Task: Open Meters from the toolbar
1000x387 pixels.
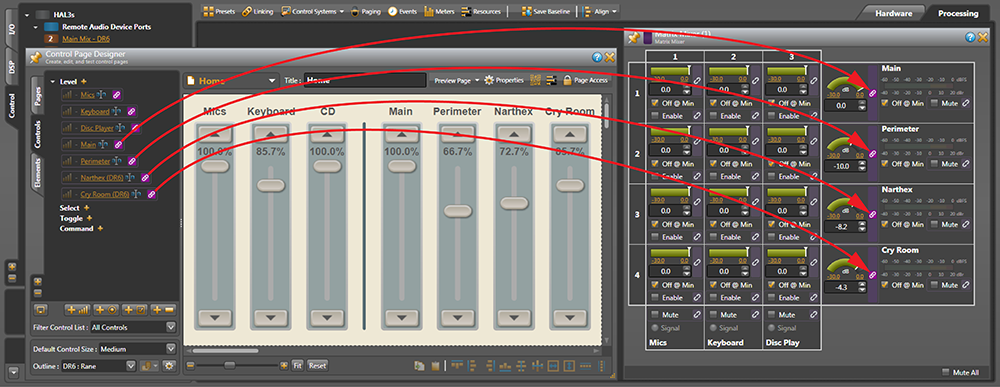Action: (439, 11)
